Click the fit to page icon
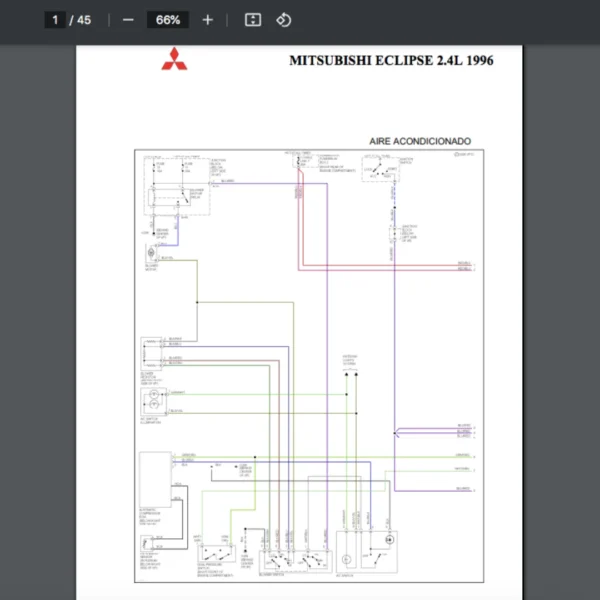 pos(253,20)
